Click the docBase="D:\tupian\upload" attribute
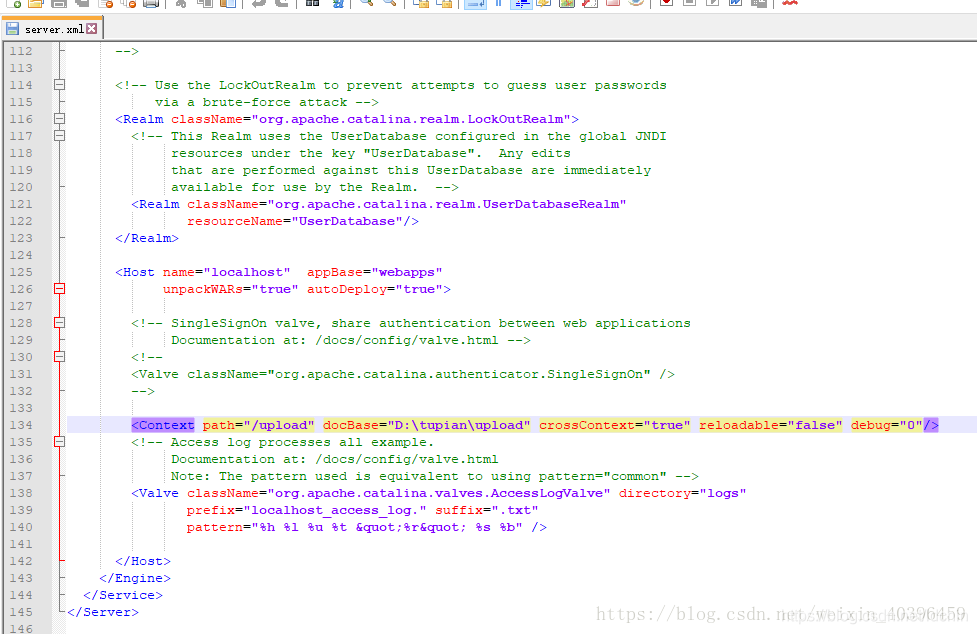Viewport: 977px width, 634px height. [427, 425]
